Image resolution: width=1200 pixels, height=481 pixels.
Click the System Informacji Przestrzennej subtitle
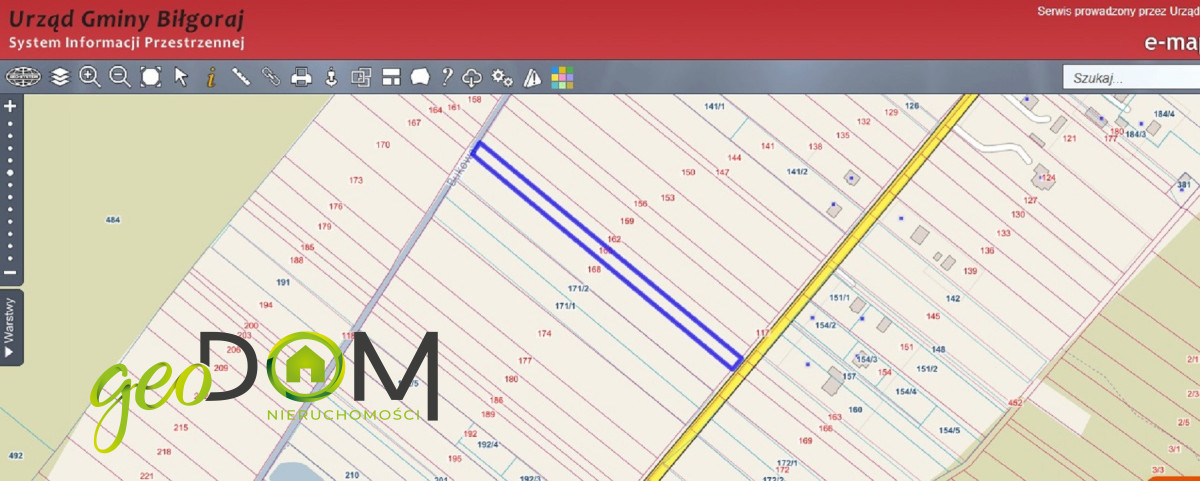[126, 42]
